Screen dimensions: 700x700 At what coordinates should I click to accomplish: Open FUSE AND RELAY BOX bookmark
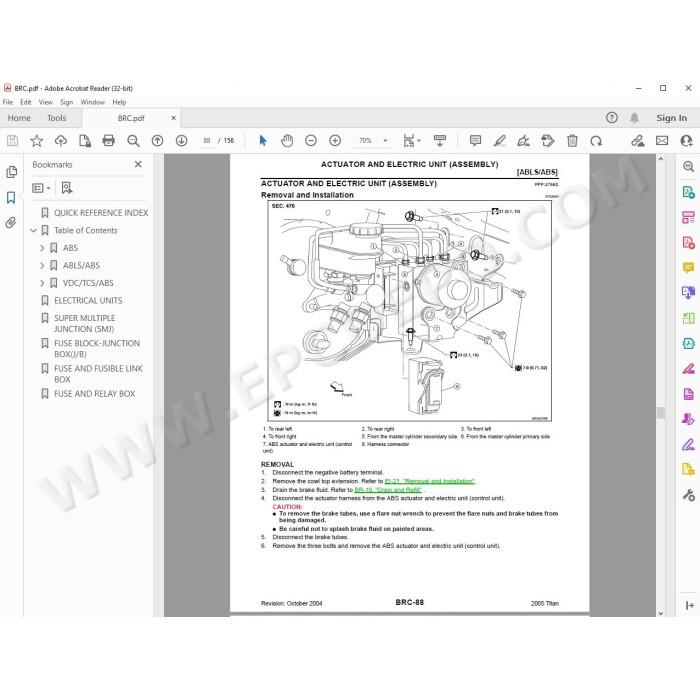(94, 394)
